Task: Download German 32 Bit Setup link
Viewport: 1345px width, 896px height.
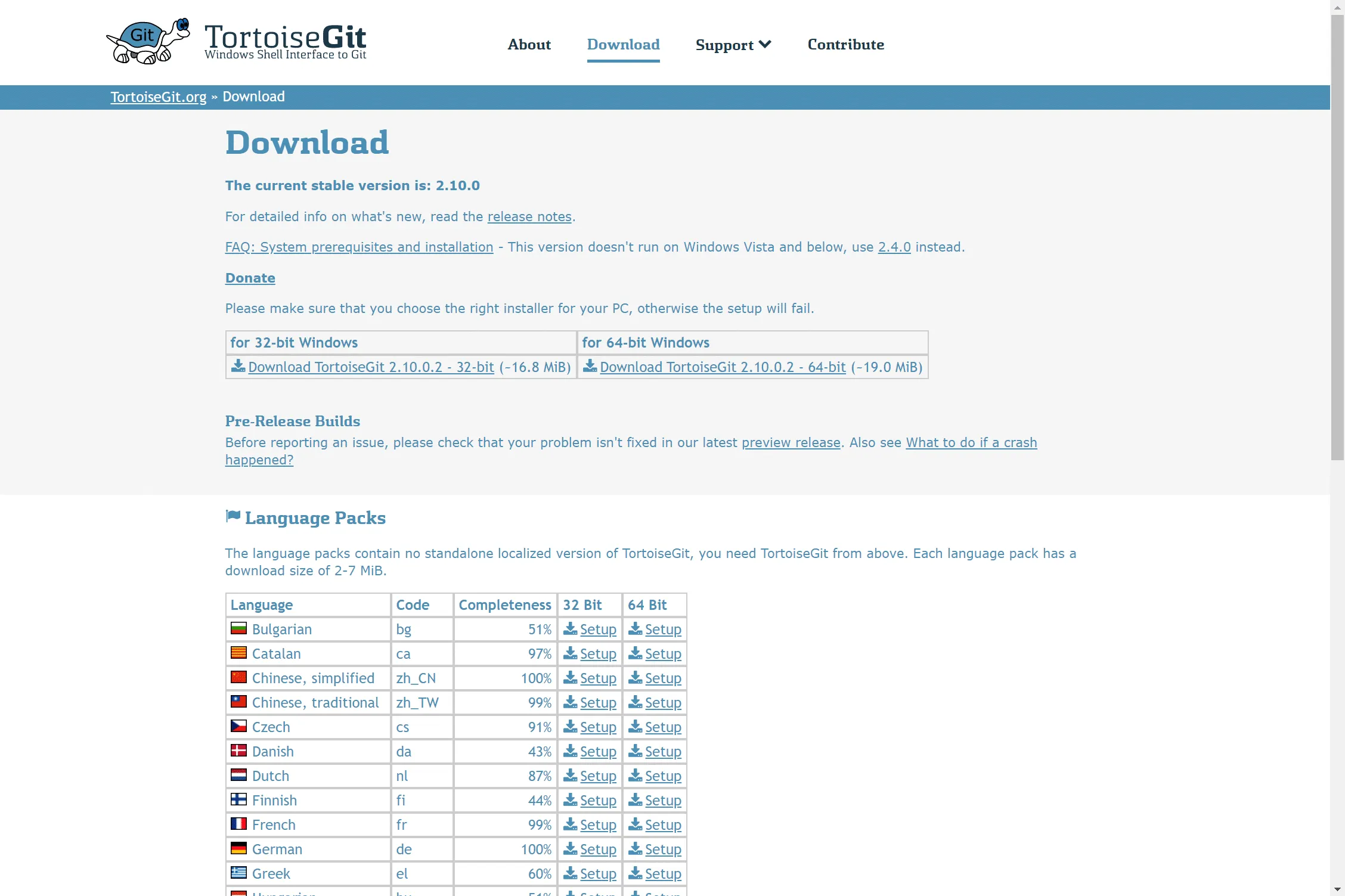Action: tap(599, 850)
